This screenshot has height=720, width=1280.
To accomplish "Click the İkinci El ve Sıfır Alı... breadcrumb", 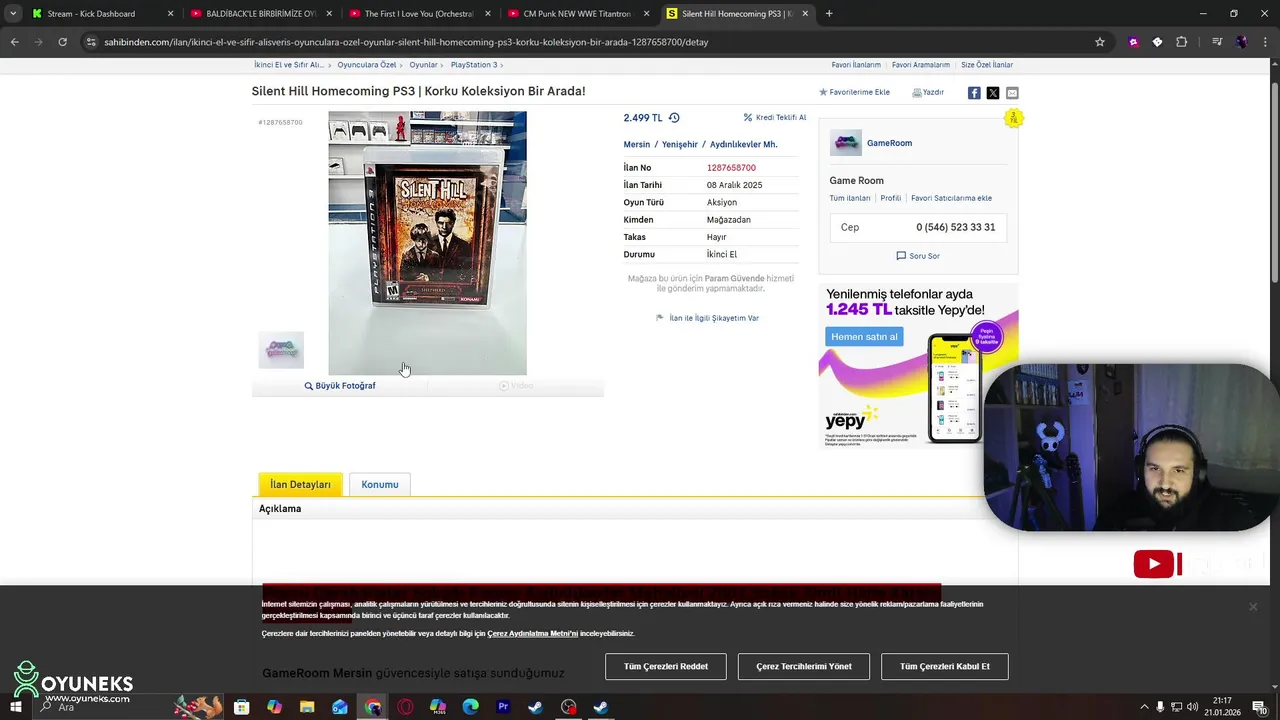I will coord(289,65).
